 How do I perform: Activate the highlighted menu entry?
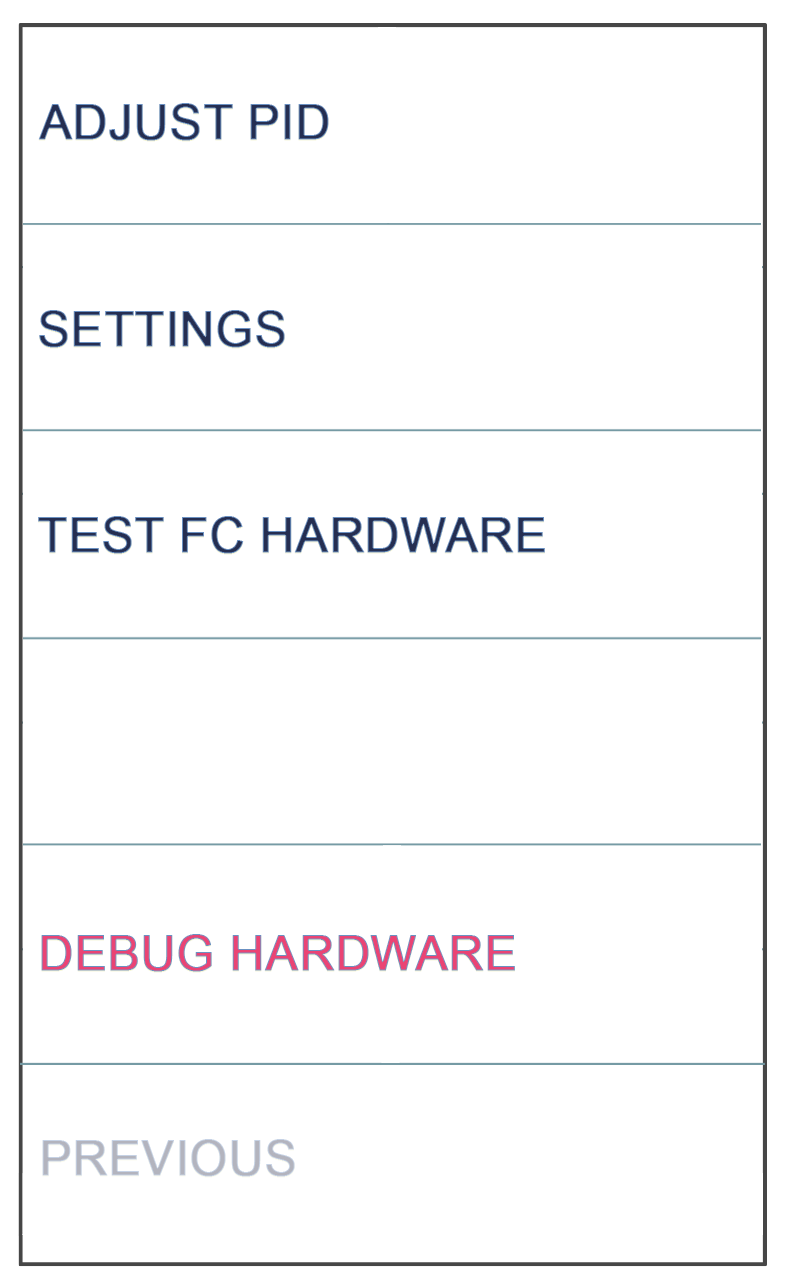pyautogui.click(x=391, y=954)
